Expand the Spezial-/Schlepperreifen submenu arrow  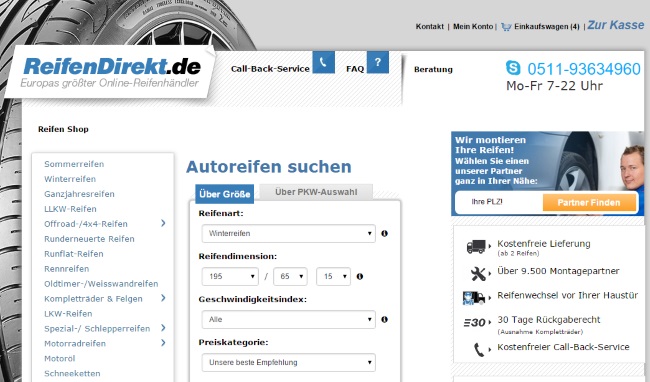pos(163,328)
